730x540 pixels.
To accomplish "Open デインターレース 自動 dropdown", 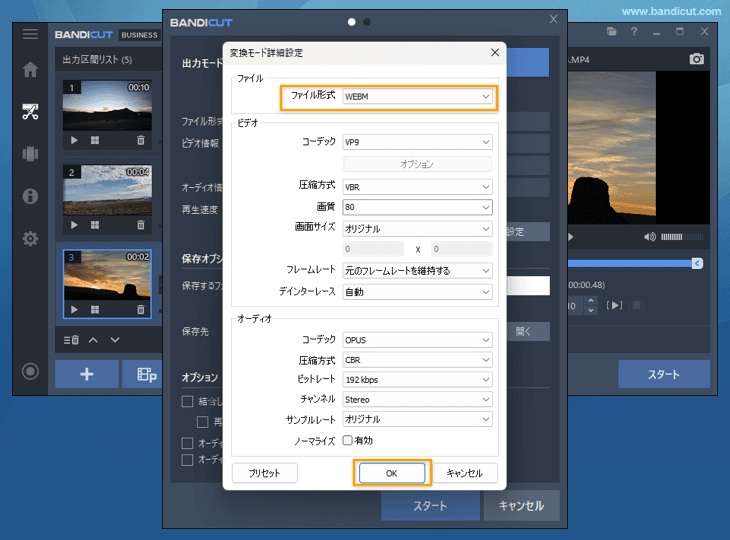I will tap(417, 292).
